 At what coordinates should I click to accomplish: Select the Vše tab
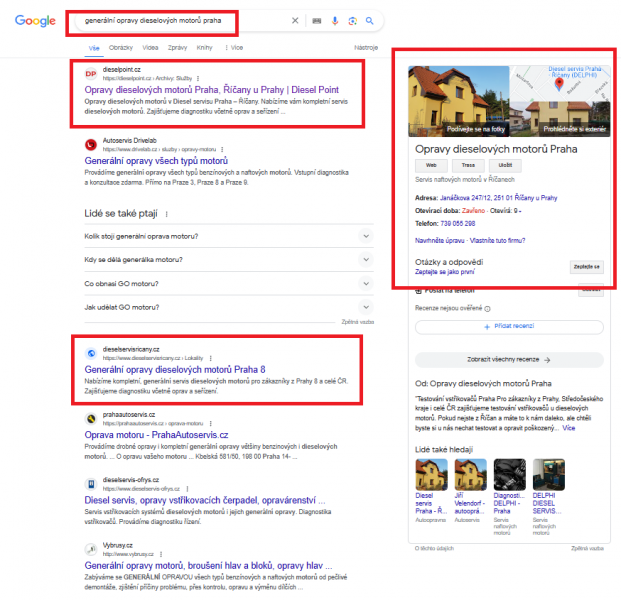click(94, 48)
